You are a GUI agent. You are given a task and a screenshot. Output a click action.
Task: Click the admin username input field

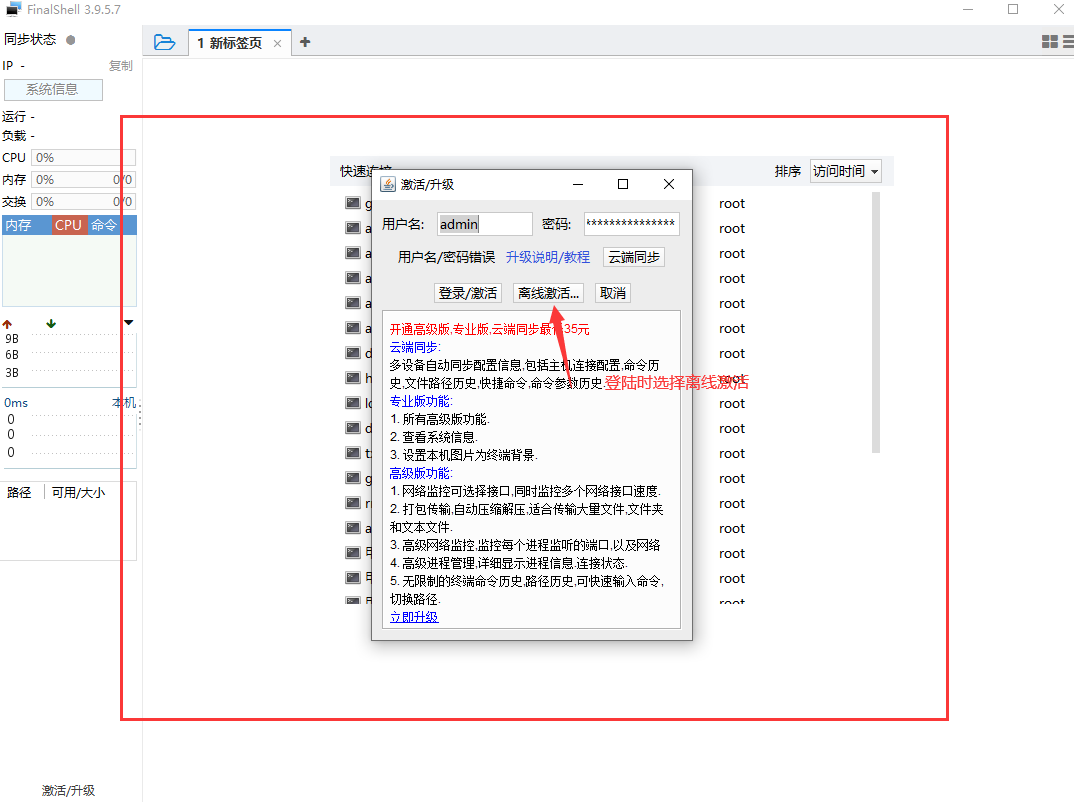(485, 223)
